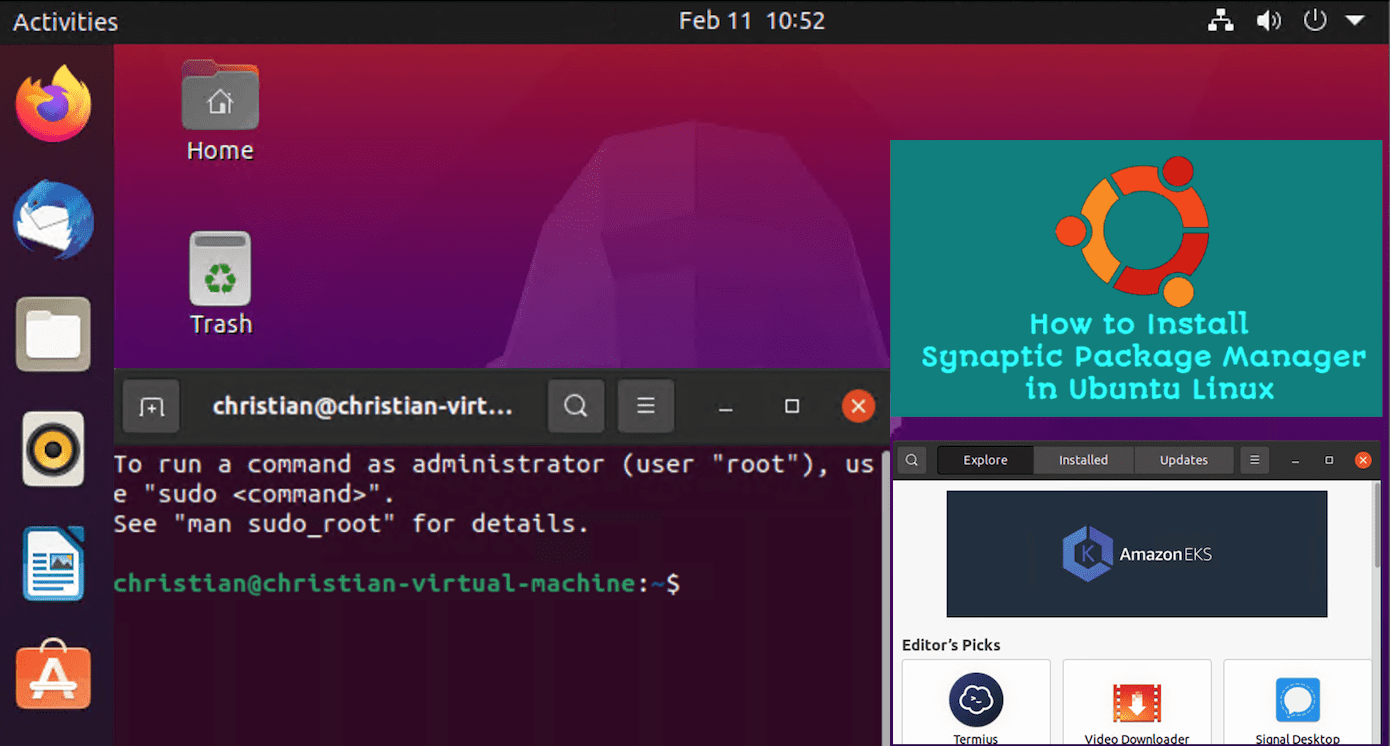Switch to the Updates tab

pyautogui.click(x=1183, y=460)
